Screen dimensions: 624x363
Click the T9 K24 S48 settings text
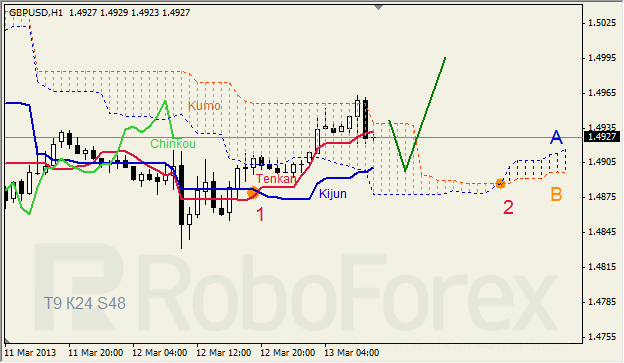pyautogui.click(x=85, y=304)
